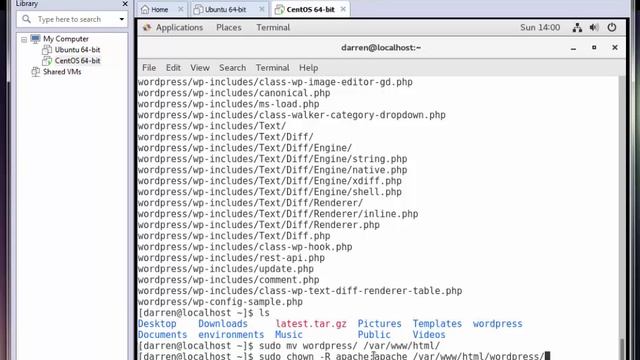Open the terminal Edit menu
The image size is (640, 360).
(x=173, y=68)
